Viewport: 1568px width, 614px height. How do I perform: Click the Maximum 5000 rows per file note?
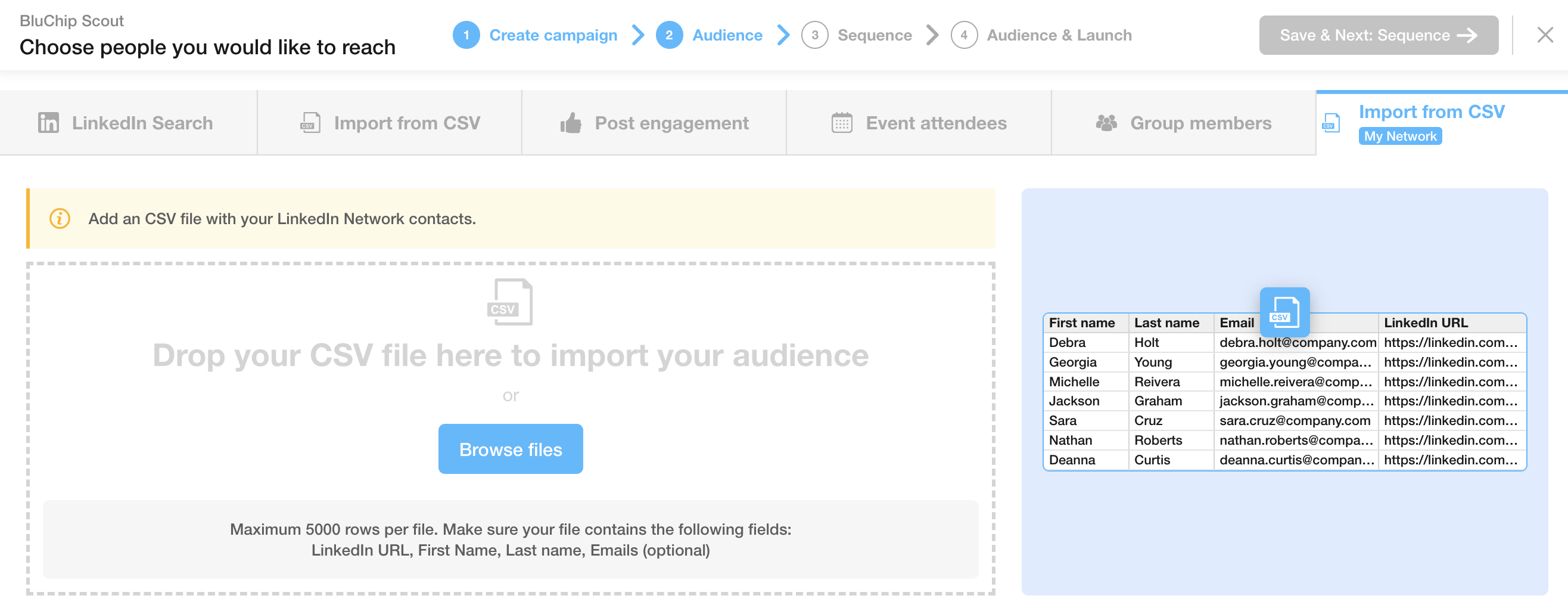pos(511,539)
